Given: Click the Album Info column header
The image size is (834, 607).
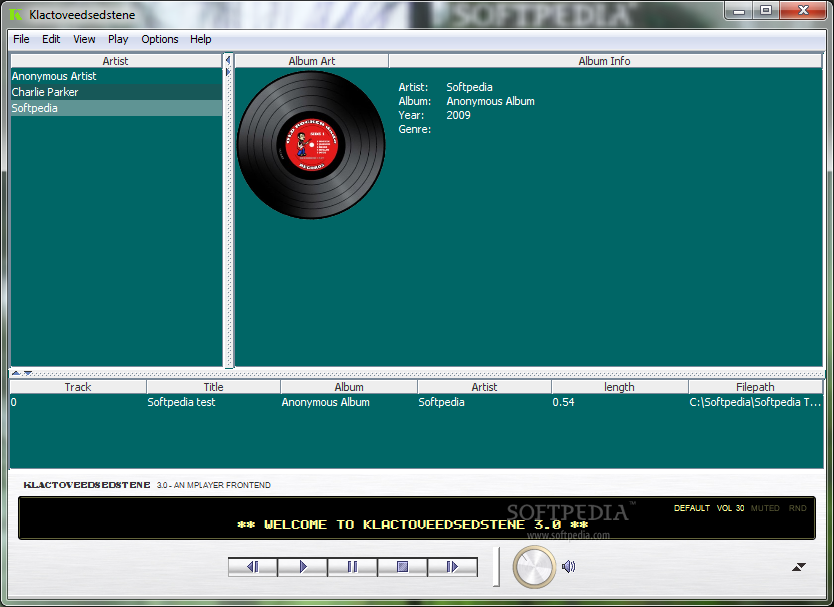Looking at the screenshot, I should (x=605, y=61).
